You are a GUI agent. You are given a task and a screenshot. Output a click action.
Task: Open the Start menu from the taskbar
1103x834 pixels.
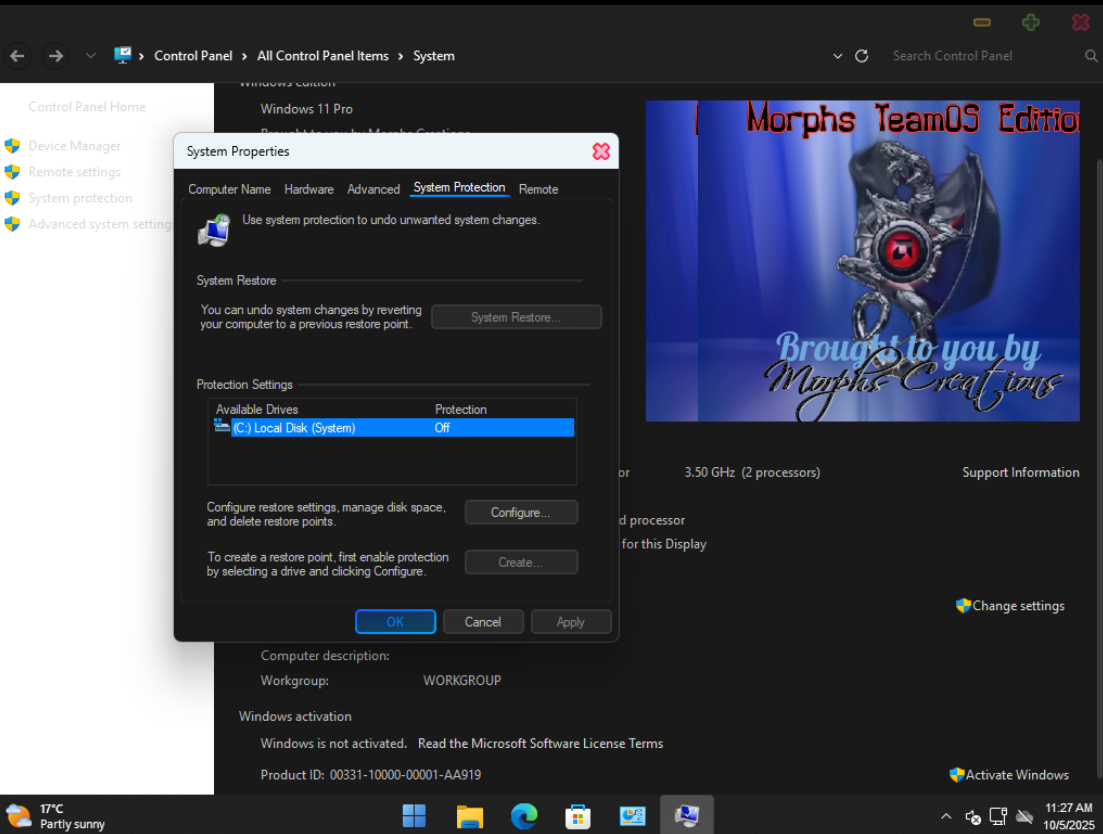(414, 816)
